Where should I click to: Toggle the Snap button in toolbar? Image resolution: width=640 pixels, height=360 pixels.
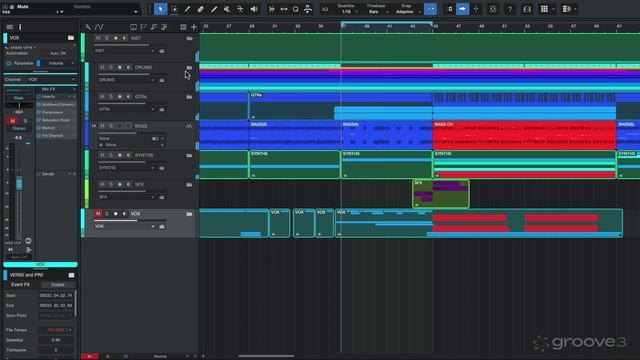[x=430, y=9]
